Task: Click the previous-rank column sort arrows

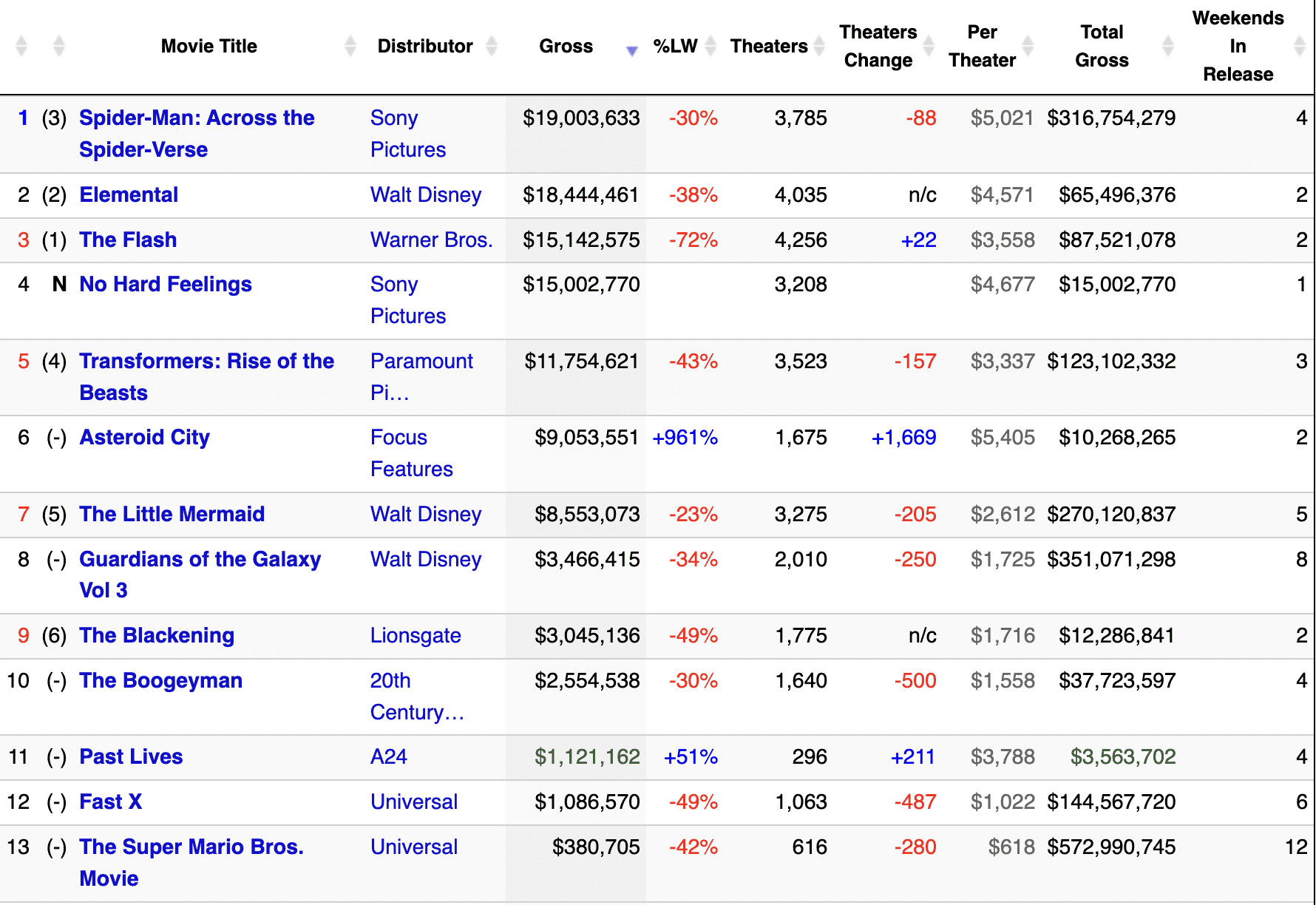Action: 59,46
